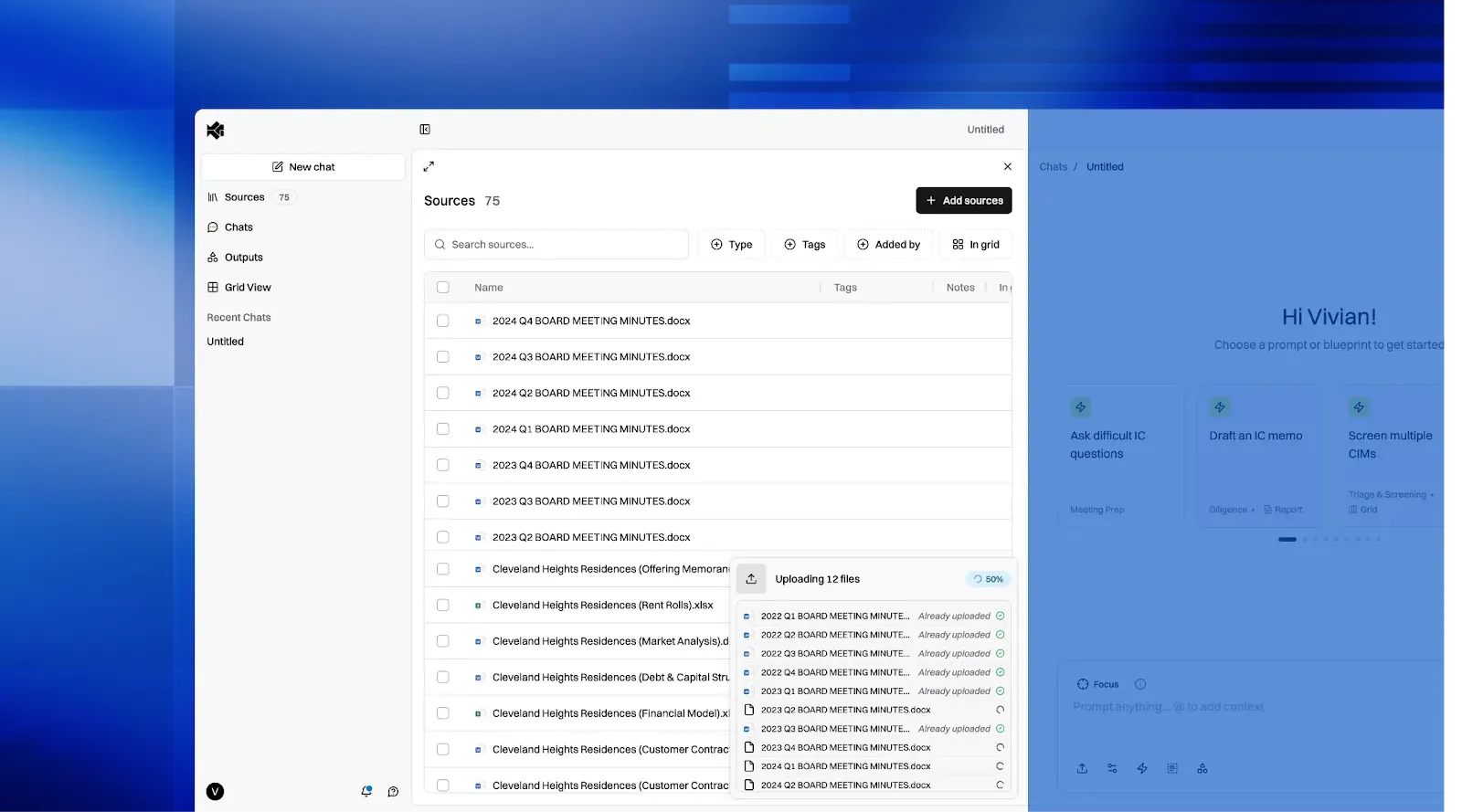1462x812 pixels.
Task: Open Chats in the sidebar
Action: 230,227
